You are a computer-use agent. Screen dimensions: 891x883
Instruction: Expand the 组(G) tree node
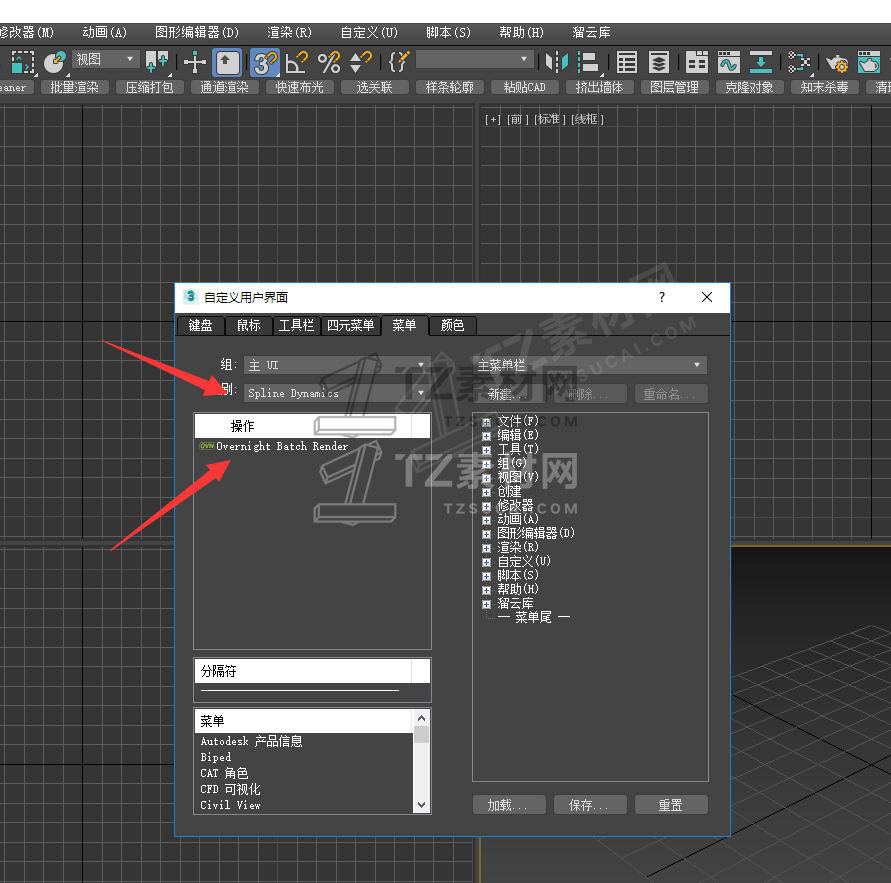(x=486, y=464)
